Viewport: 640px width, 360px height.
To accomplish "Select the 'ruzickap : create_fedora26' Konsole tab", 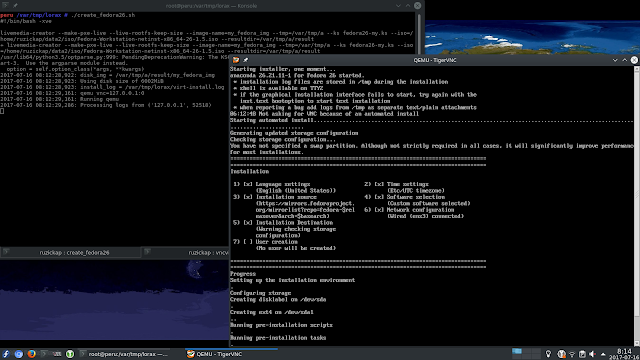I will [71, 253].
